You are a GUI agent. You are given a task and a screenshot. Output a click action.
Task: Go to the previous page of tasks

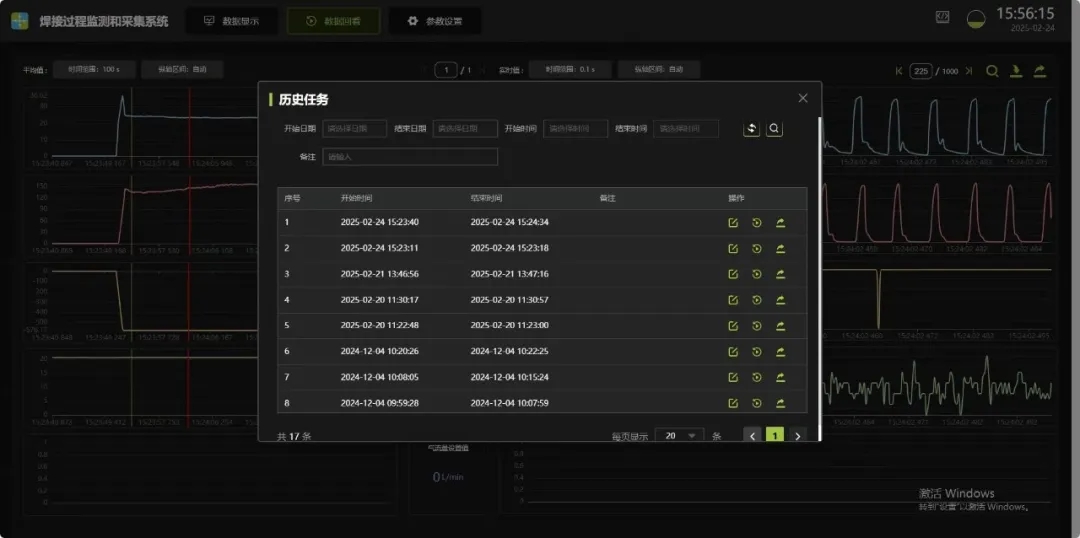tap(753, 436)
